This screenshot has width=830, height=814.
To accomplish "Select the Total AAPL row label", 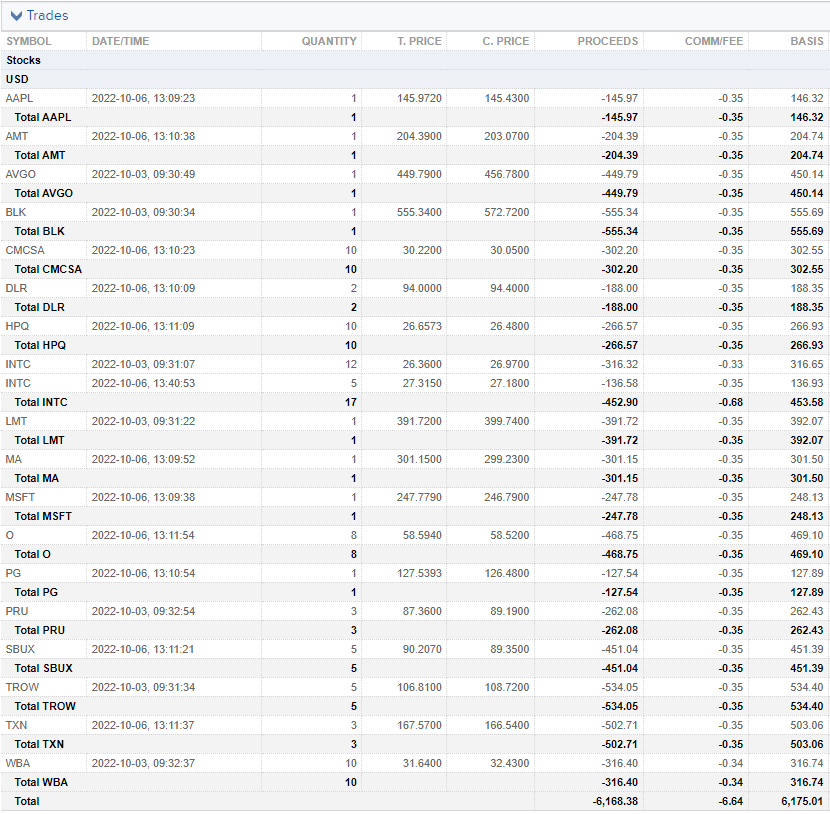I will (x=43, y=117).
